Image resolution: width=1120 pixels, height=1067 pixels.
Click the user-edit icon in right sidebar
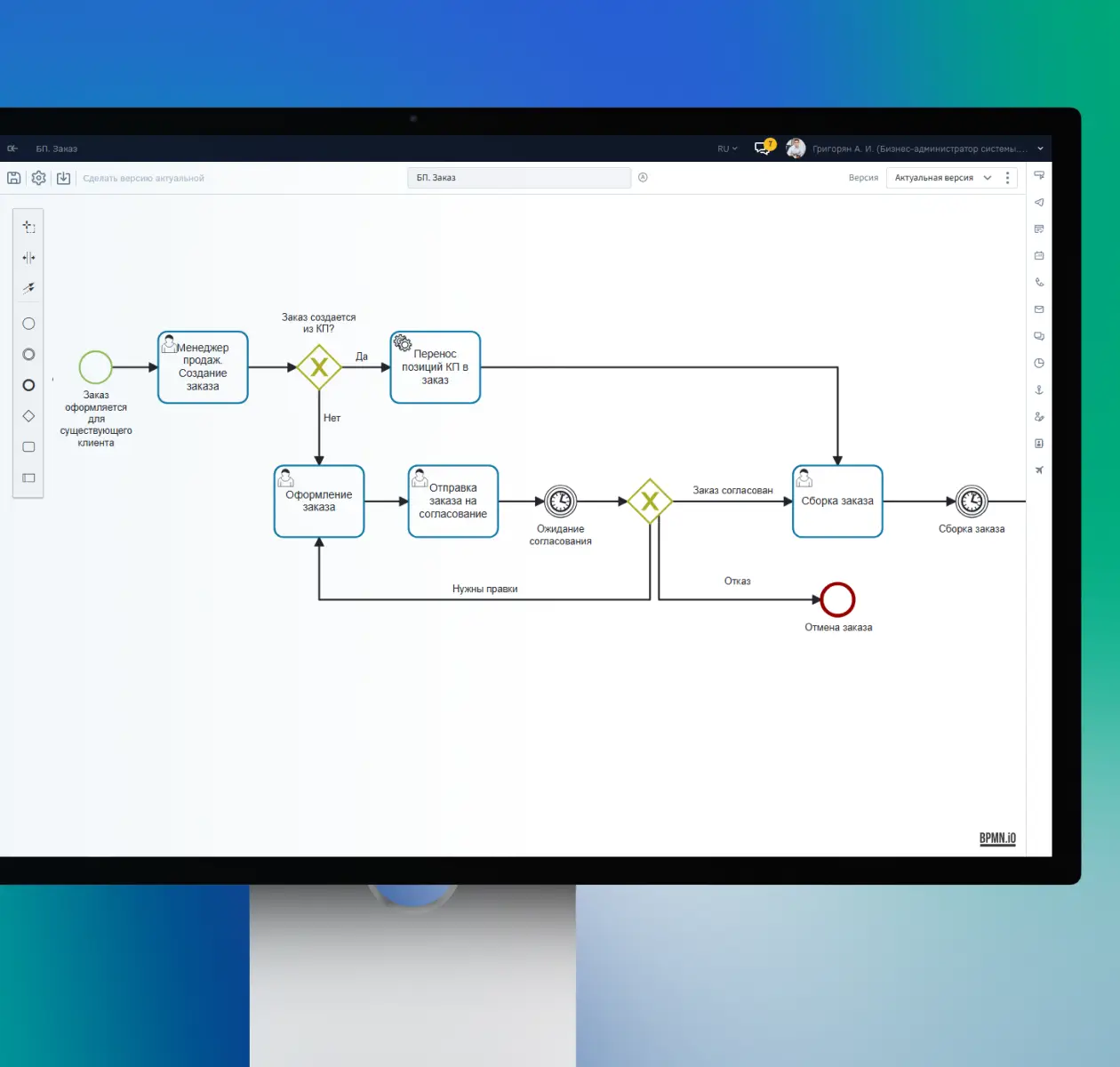click(1039, 416)
